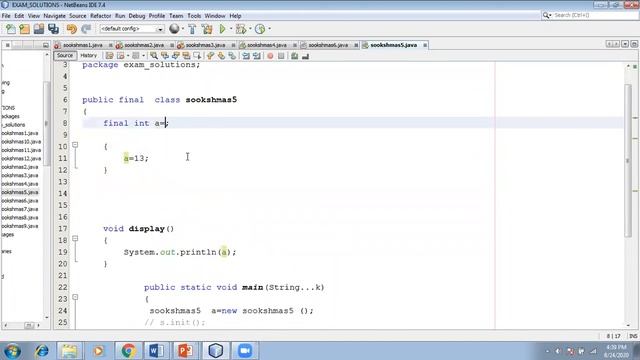The width and height of the screenshot is (640, 360).
Task: Open the Source menu
Action: coord(78,16)
